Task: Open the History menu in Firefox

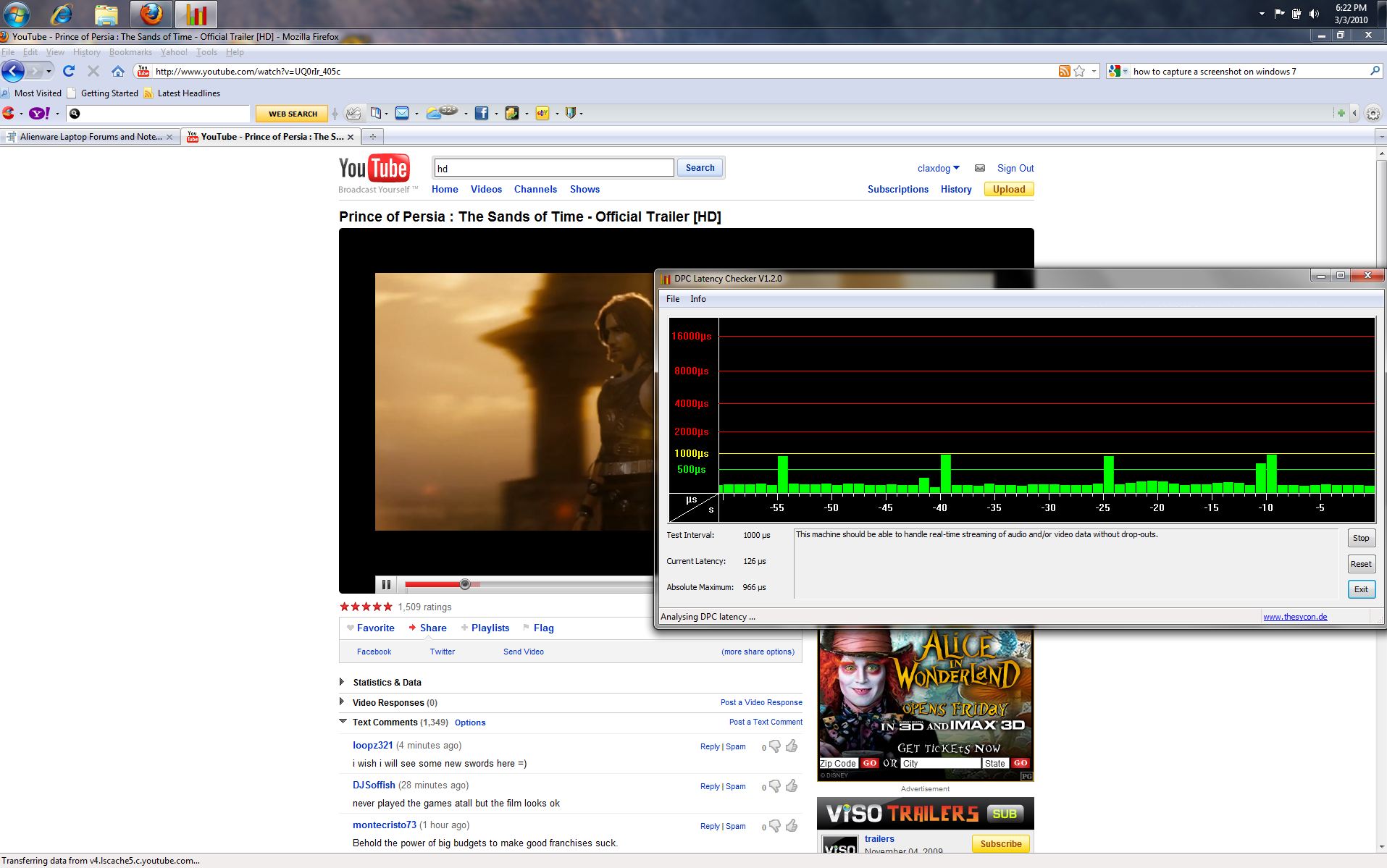Action: pyautogui.click(x=86, y=52)
